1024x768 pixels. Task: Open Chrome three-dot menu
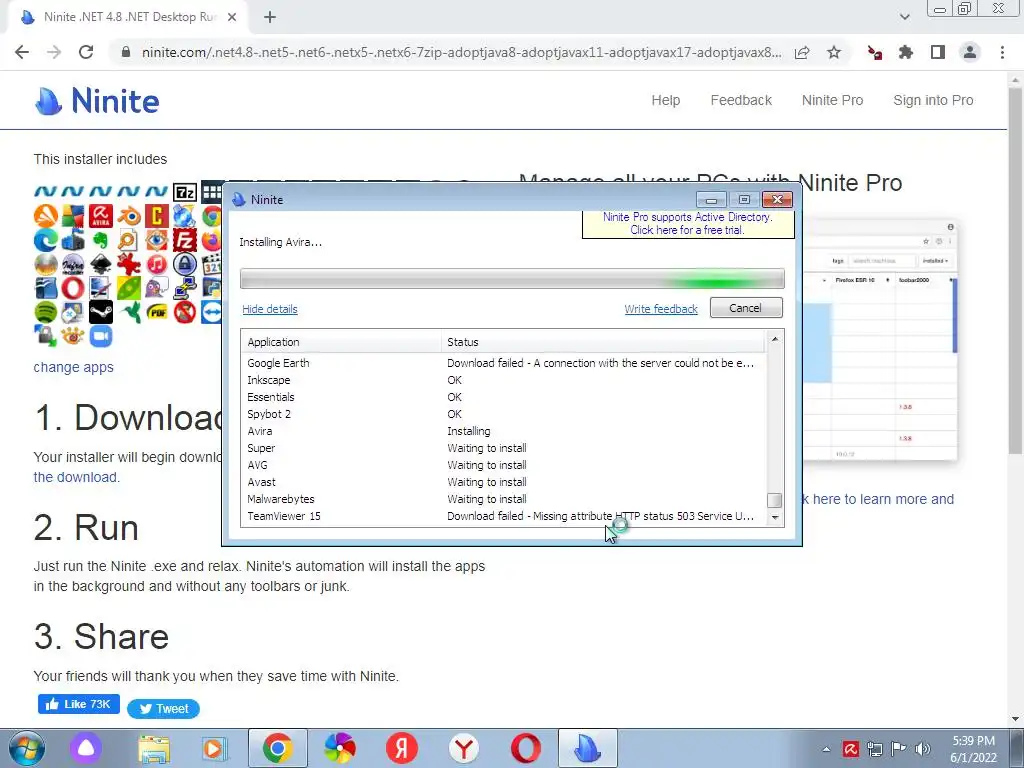click(1002, 52)
